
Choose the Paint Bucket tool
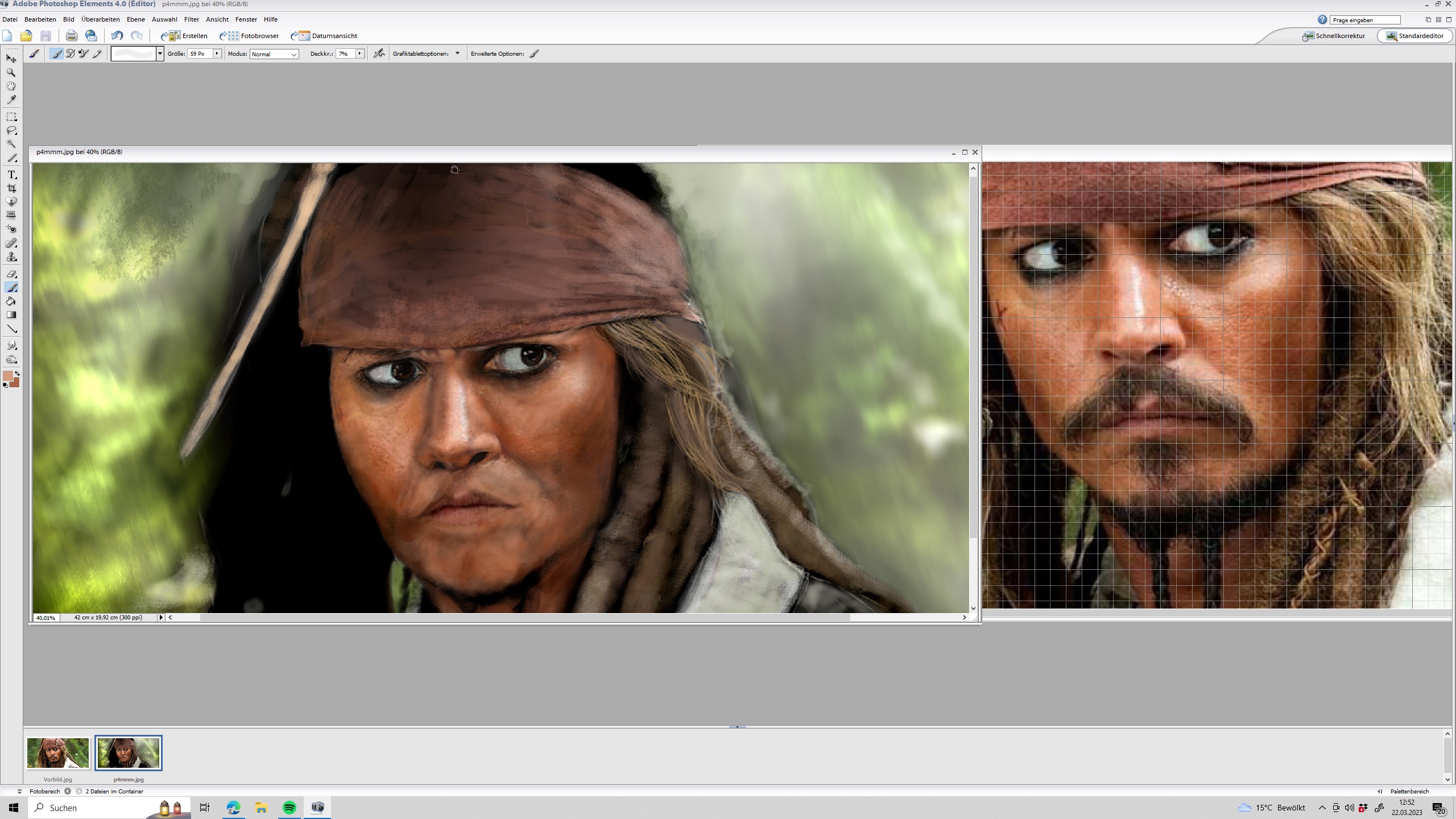coord(11,301)
